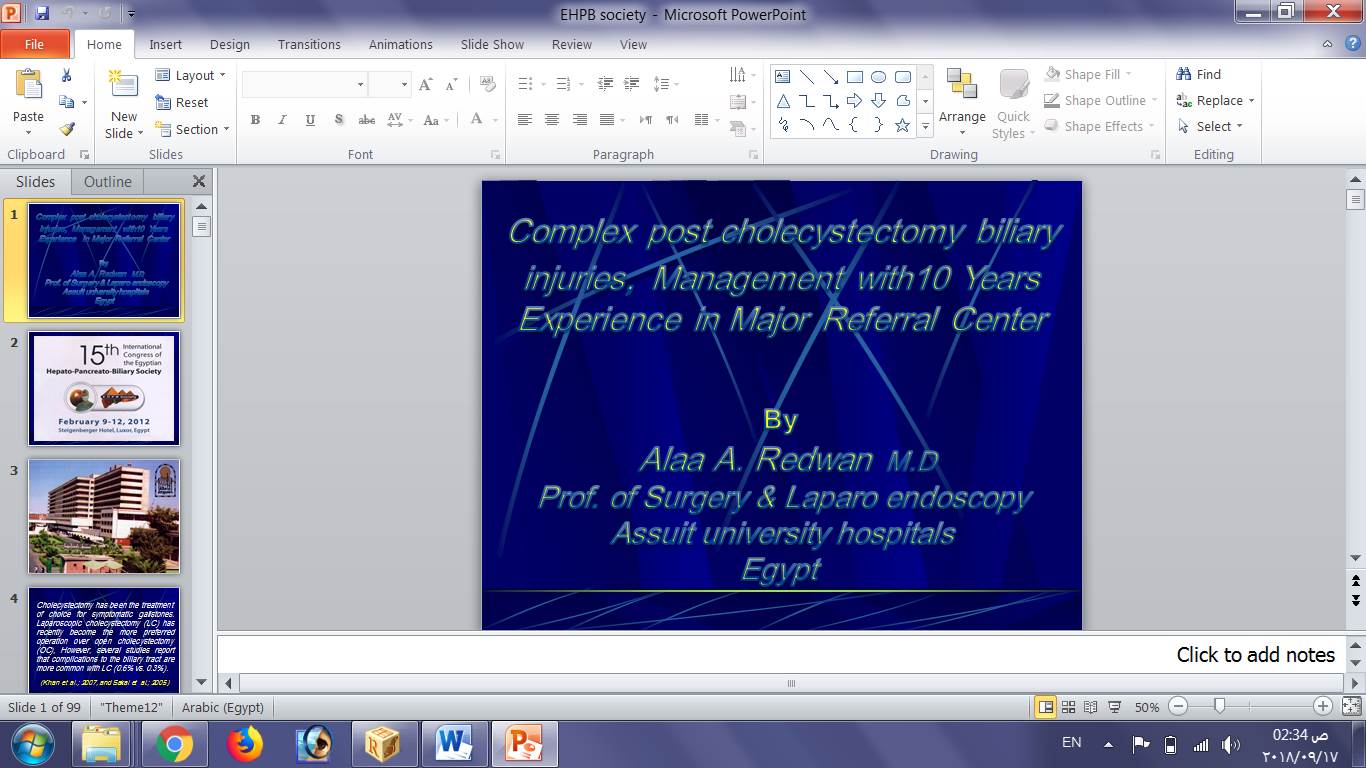The image size is (1366, 768).
Task: Select the Format Painter brush icon
Action: point(67,129)
